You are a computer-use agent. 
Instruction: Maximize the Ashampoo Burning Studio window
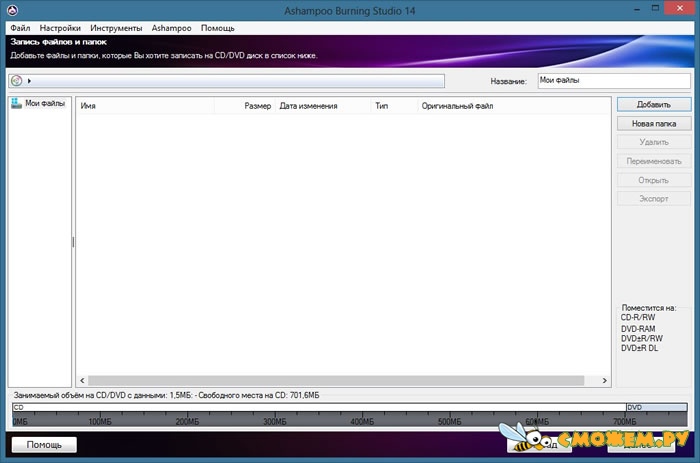655,8
